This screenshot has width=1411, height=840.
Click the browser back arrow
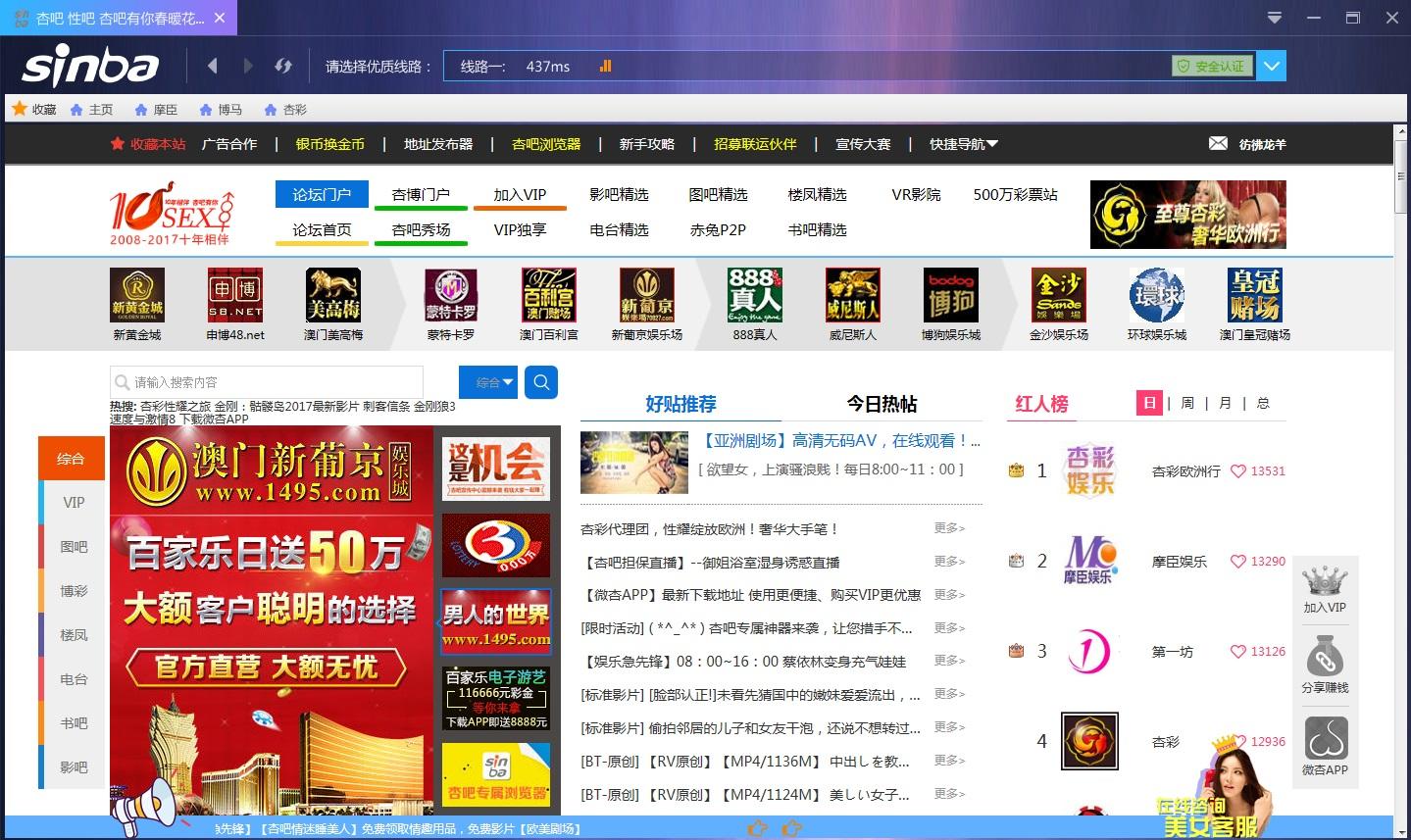click(213, 66)
